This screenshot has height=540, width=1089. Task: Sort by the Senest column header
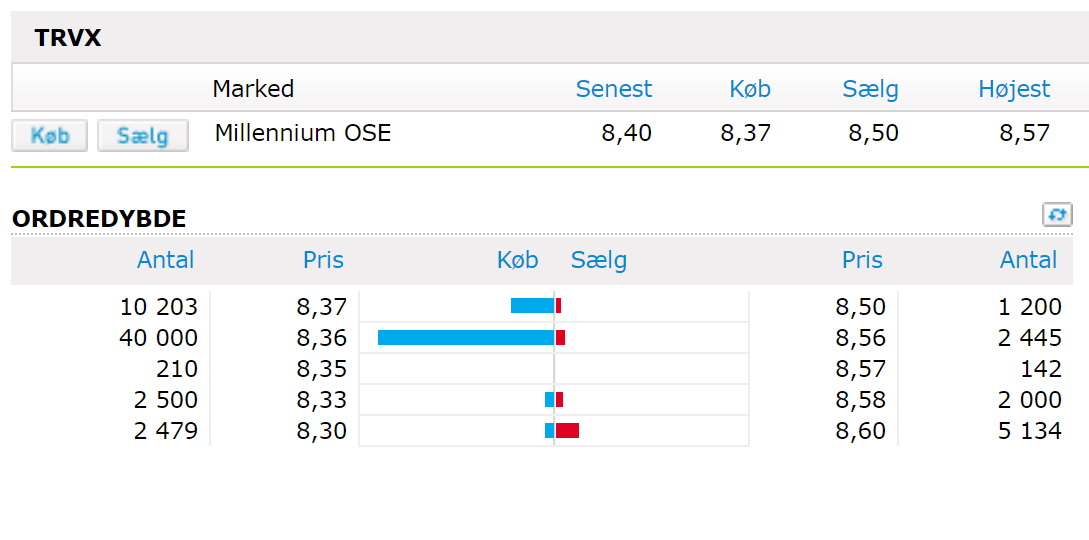[x=614, y=89]
